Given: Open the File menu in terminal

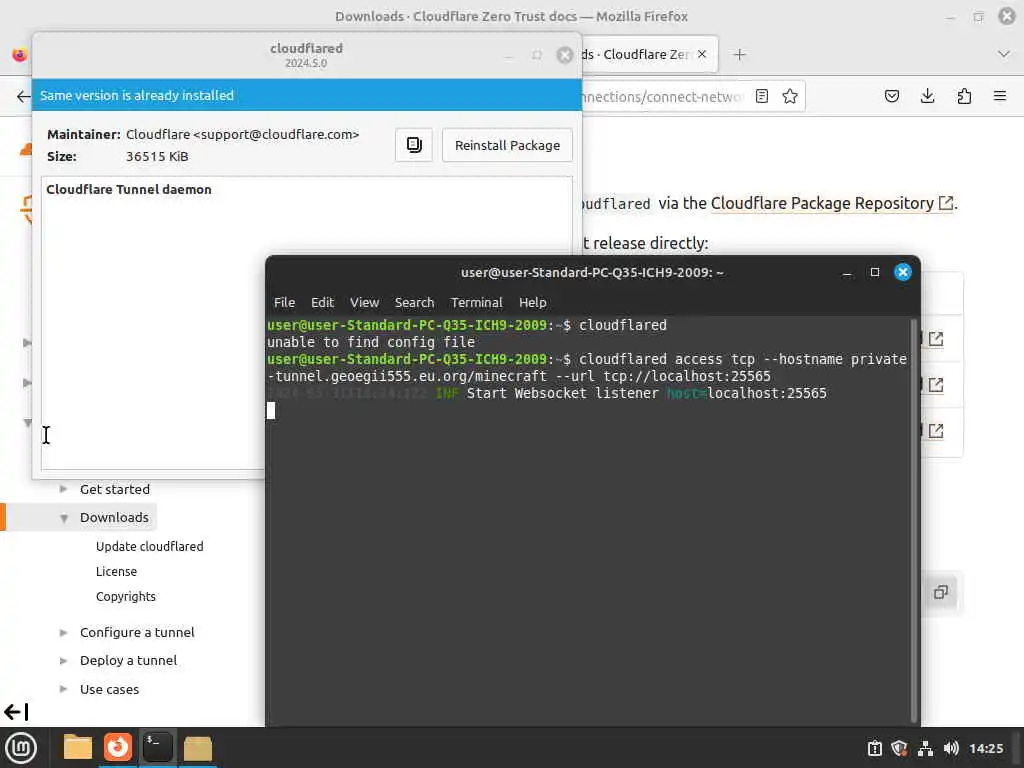Looking at the screenshot, I should tap(284, 302).
